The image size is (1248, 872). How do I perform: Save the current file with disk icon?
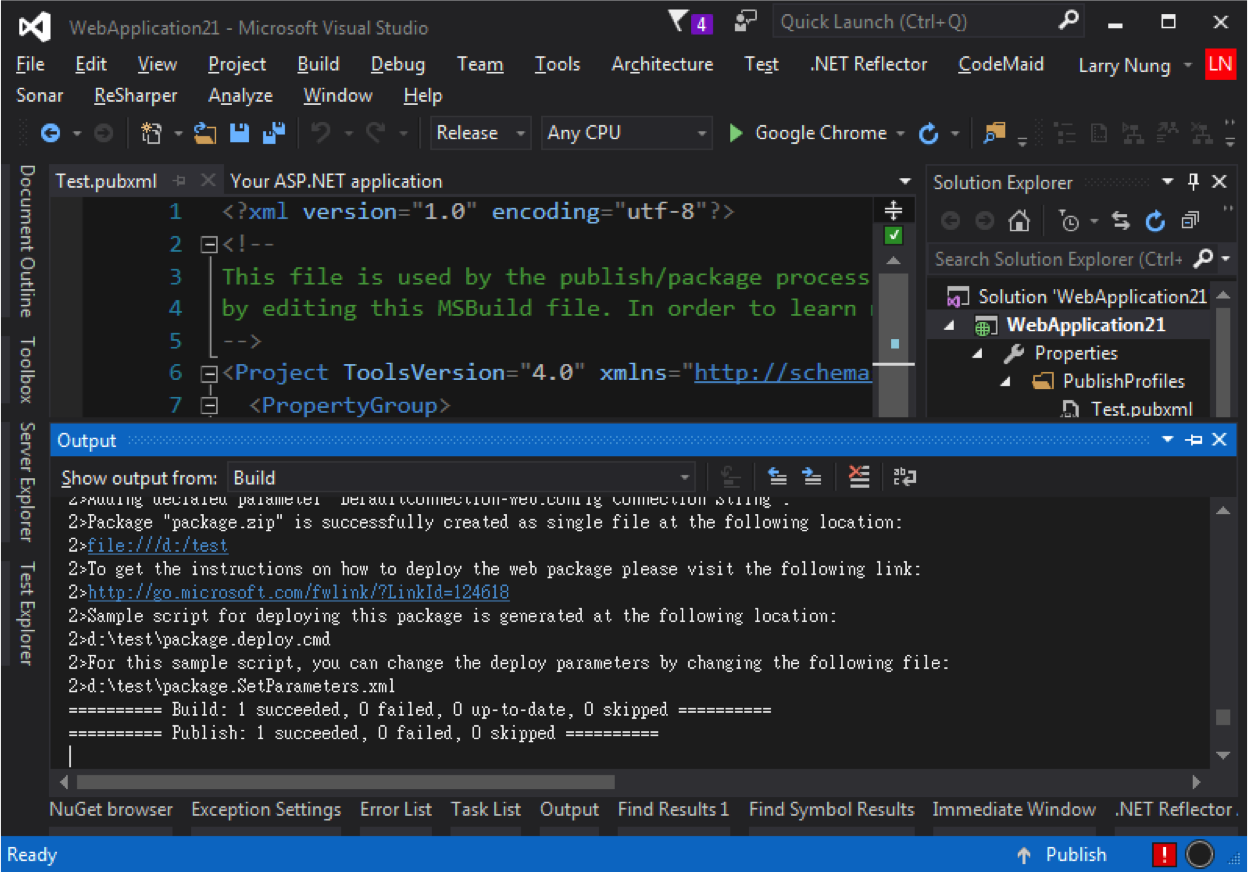pos(240,133)
